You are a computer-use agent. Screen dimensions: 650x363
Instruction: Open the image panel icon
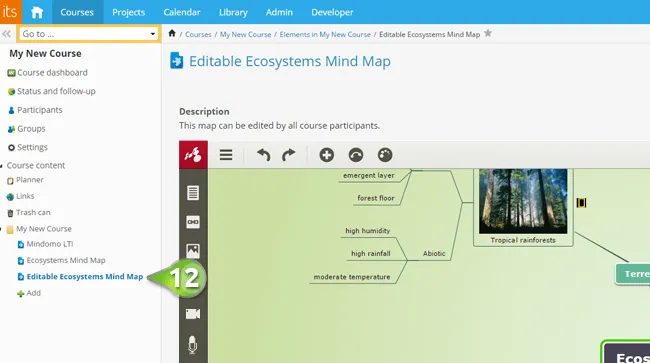click(193, 250)
